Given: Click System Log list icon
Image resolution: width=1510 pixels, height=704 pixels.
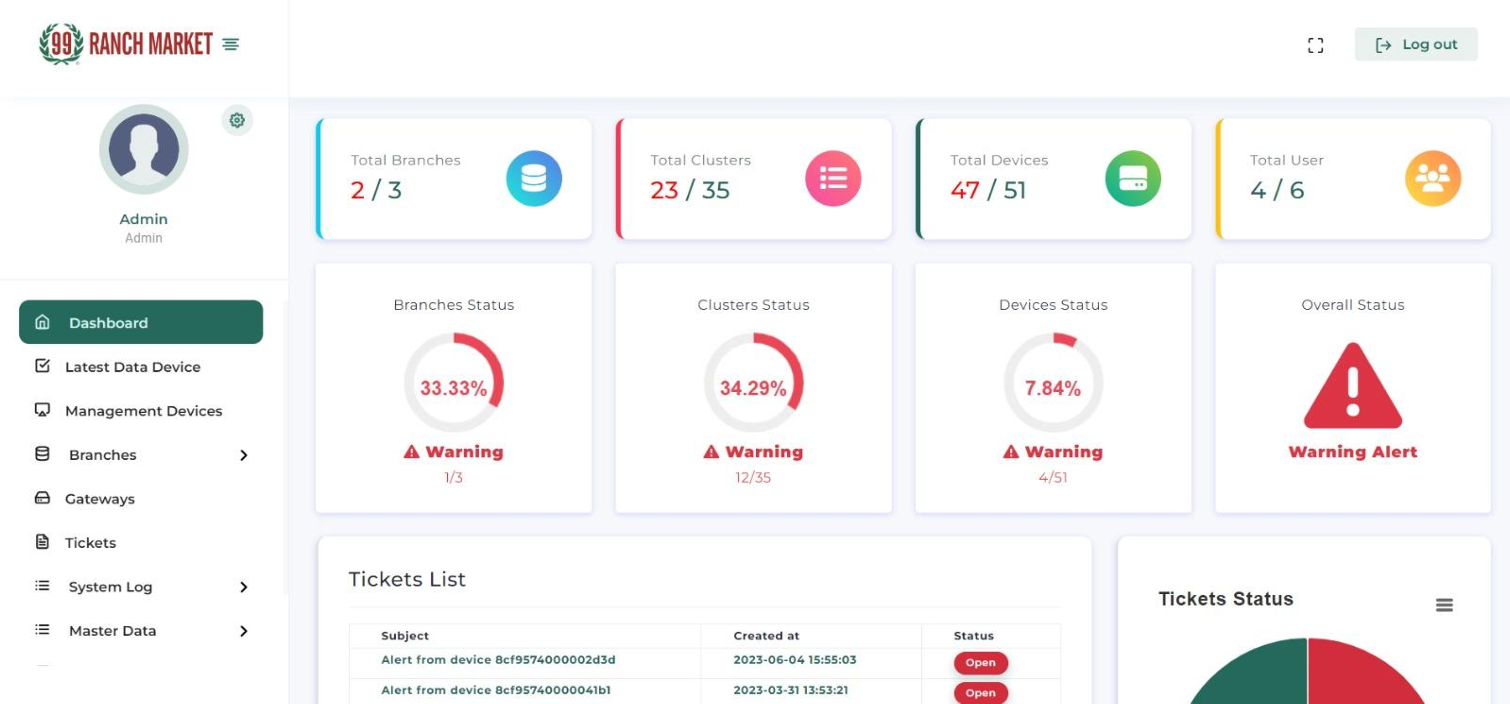Looking at the screenshot, I should [42, 586].
